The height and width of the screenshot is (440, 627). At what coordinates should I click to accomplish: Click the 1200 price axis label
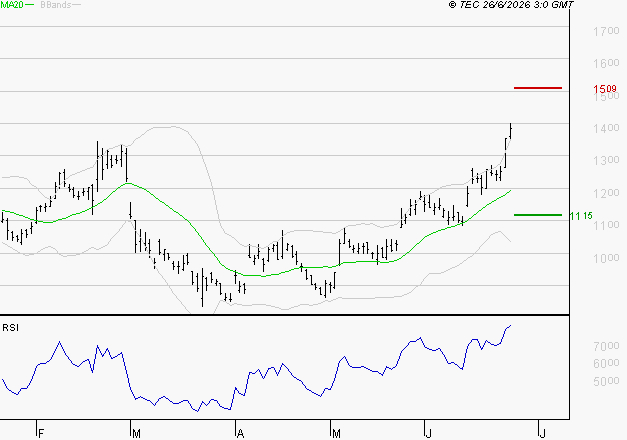click(x=606, y=193)
